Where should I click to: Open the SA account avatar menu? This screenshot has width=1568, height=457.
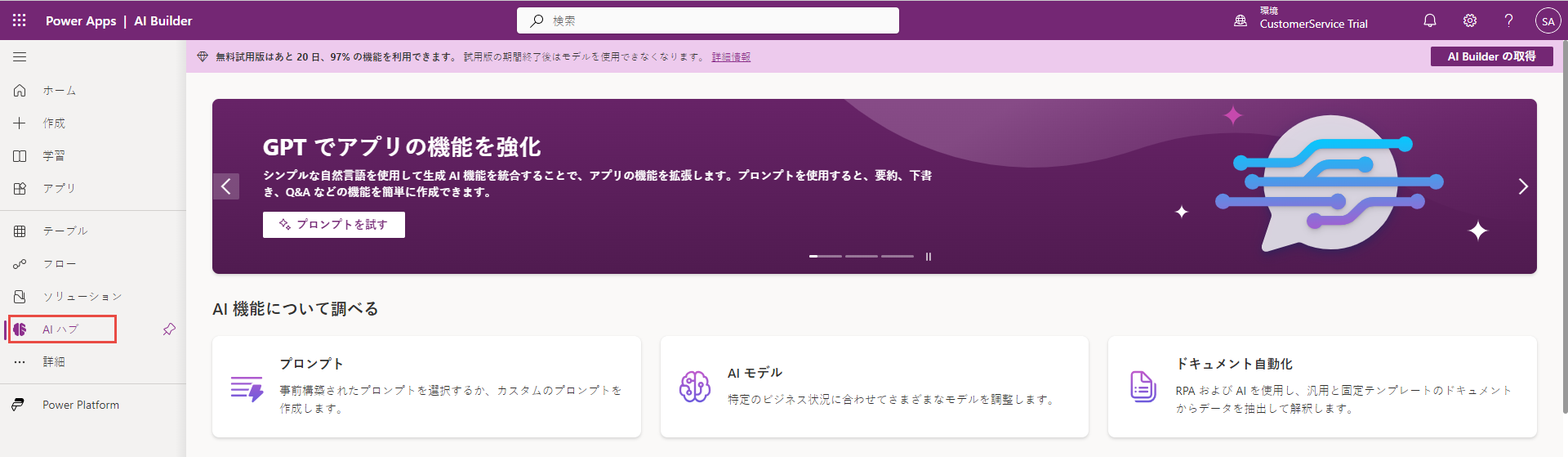coord(1548,21)
